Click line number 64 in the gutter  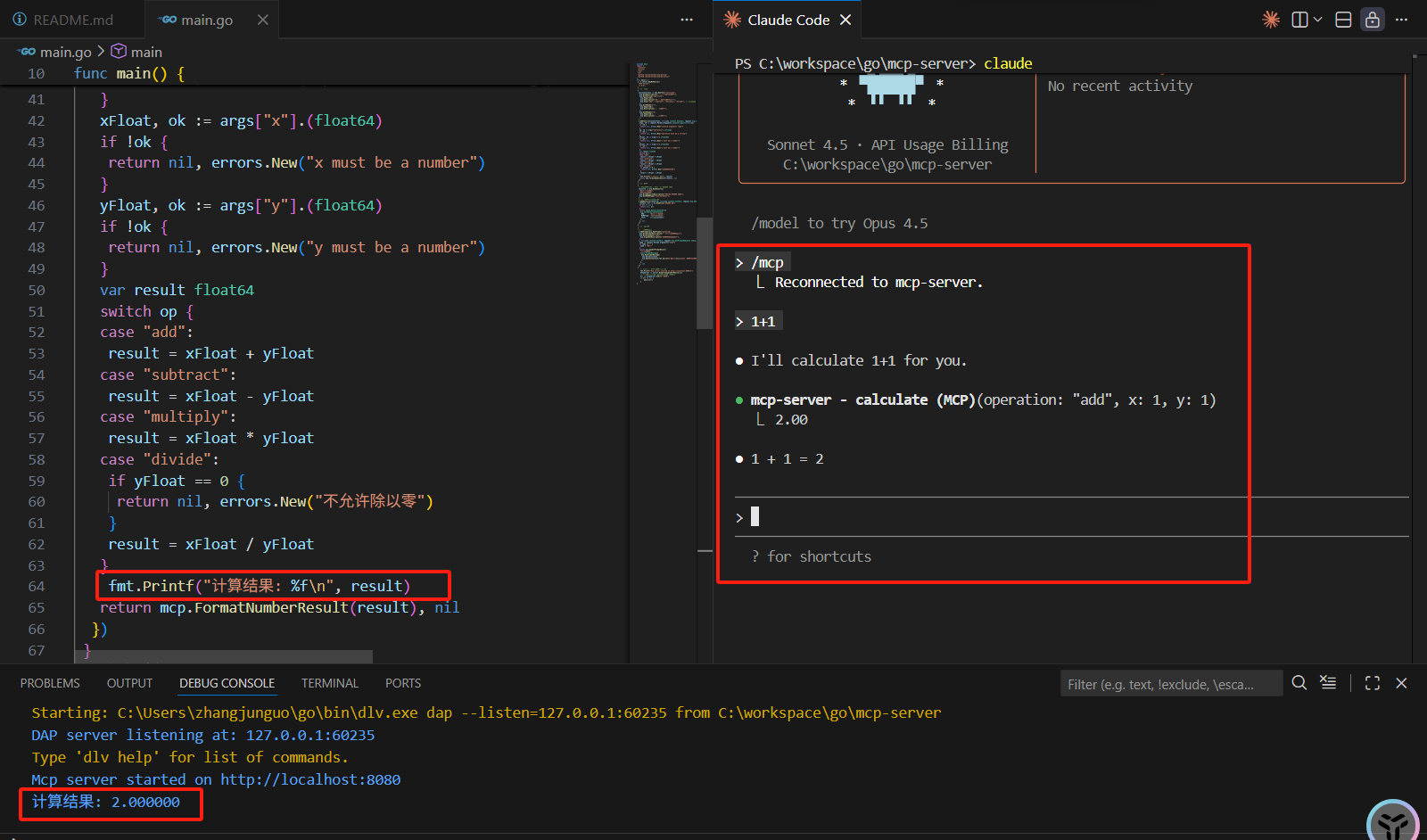point(36,586)
